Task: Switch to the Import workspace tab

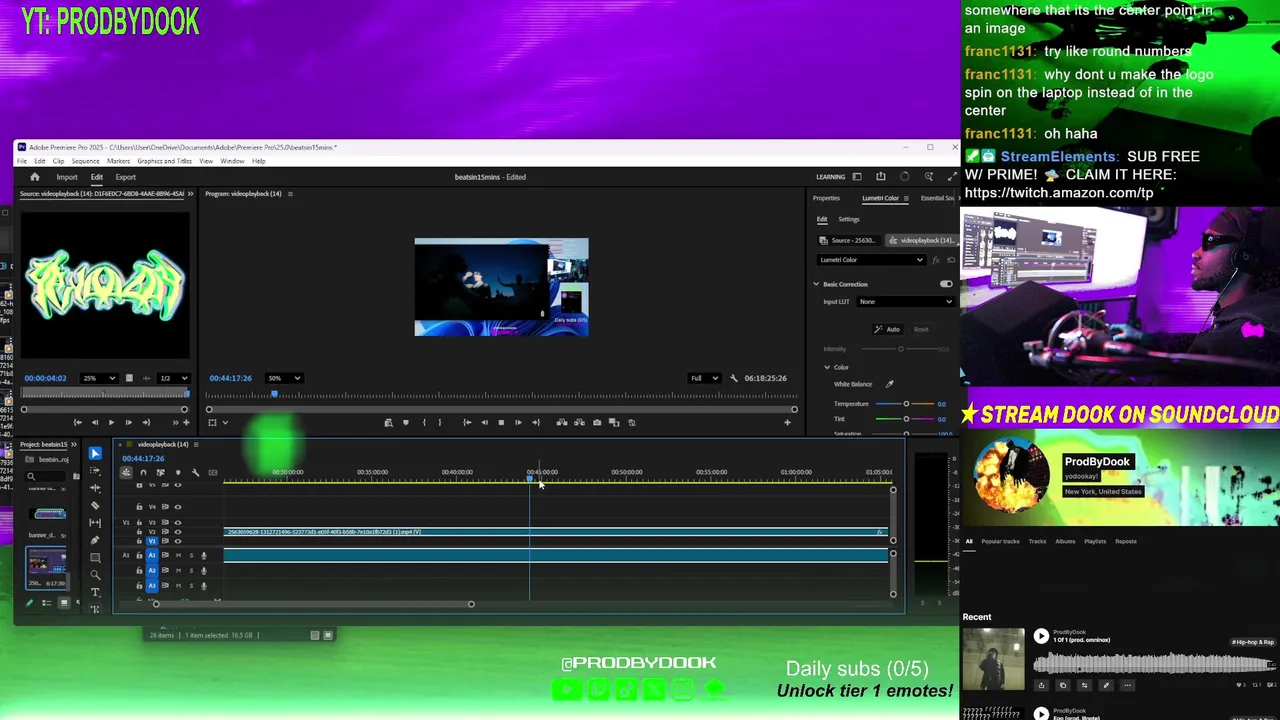Action: 67,177
